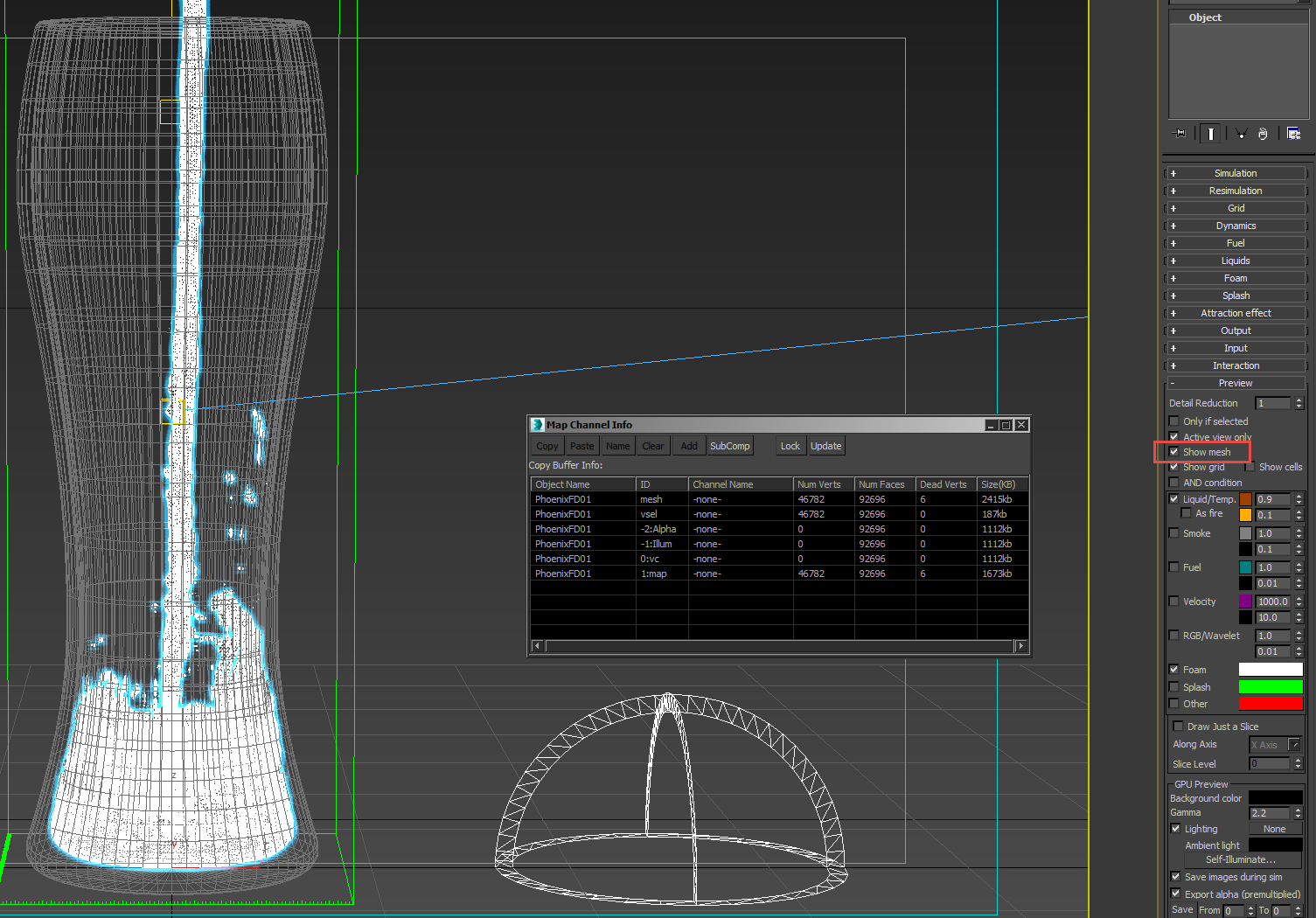Open the Foam white color swatch

click(x=1271, y=670)
